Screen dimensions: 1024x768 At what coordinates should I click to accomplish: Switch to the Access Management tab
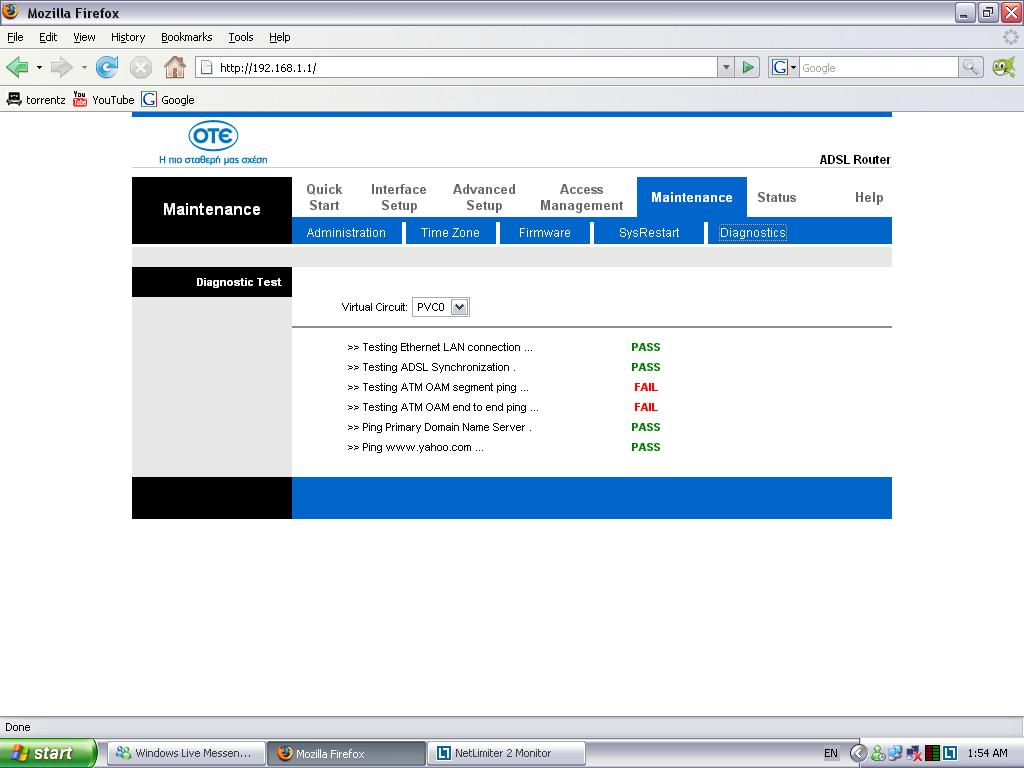point(581,197)
